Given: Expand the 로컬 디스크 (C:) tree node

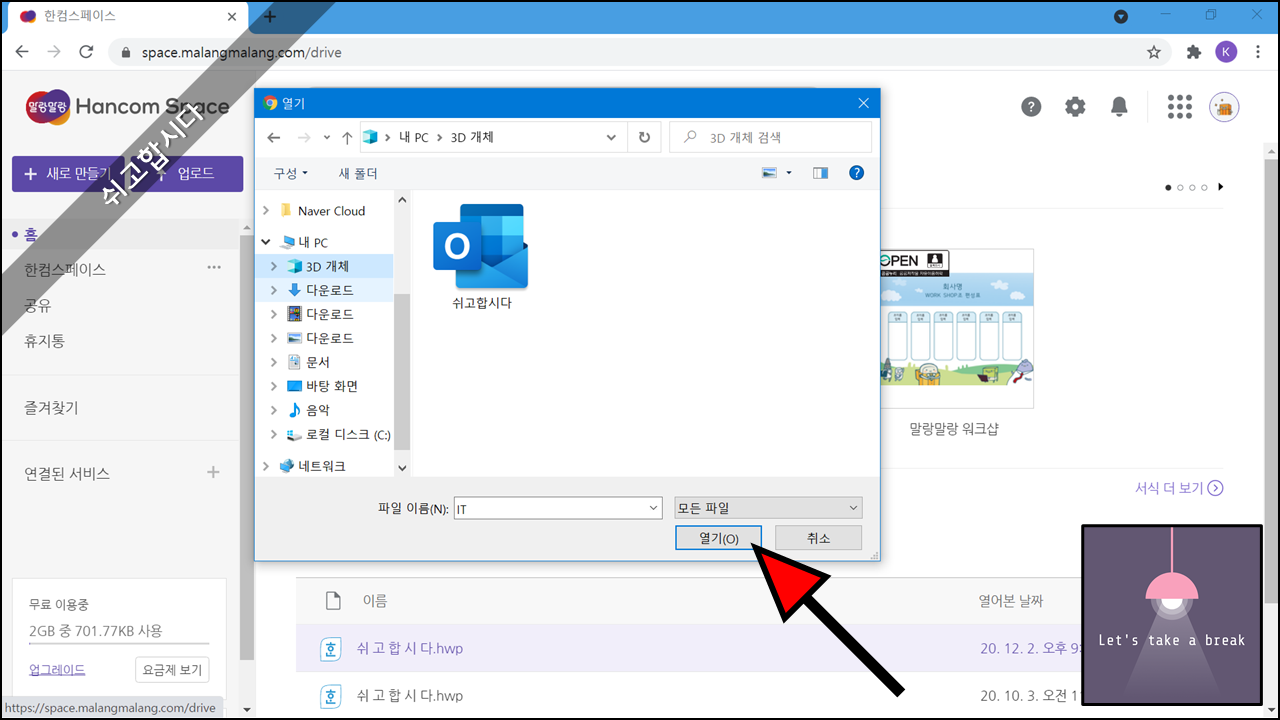Looking at the screenshot, I should click(274, 435).
